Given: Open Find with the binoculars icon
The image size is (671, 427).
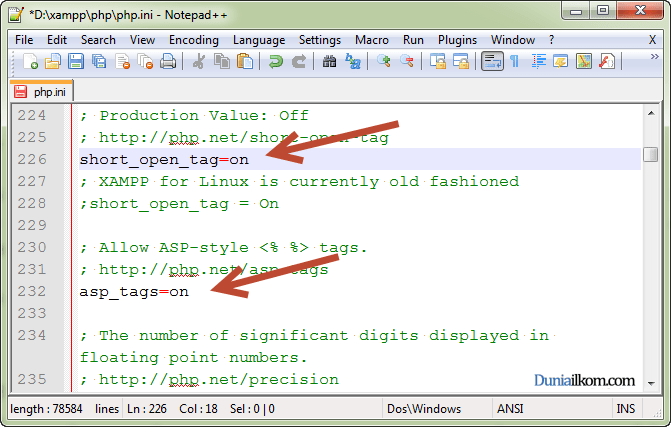Looking at the screenshot, I should (x=330, y=62).
